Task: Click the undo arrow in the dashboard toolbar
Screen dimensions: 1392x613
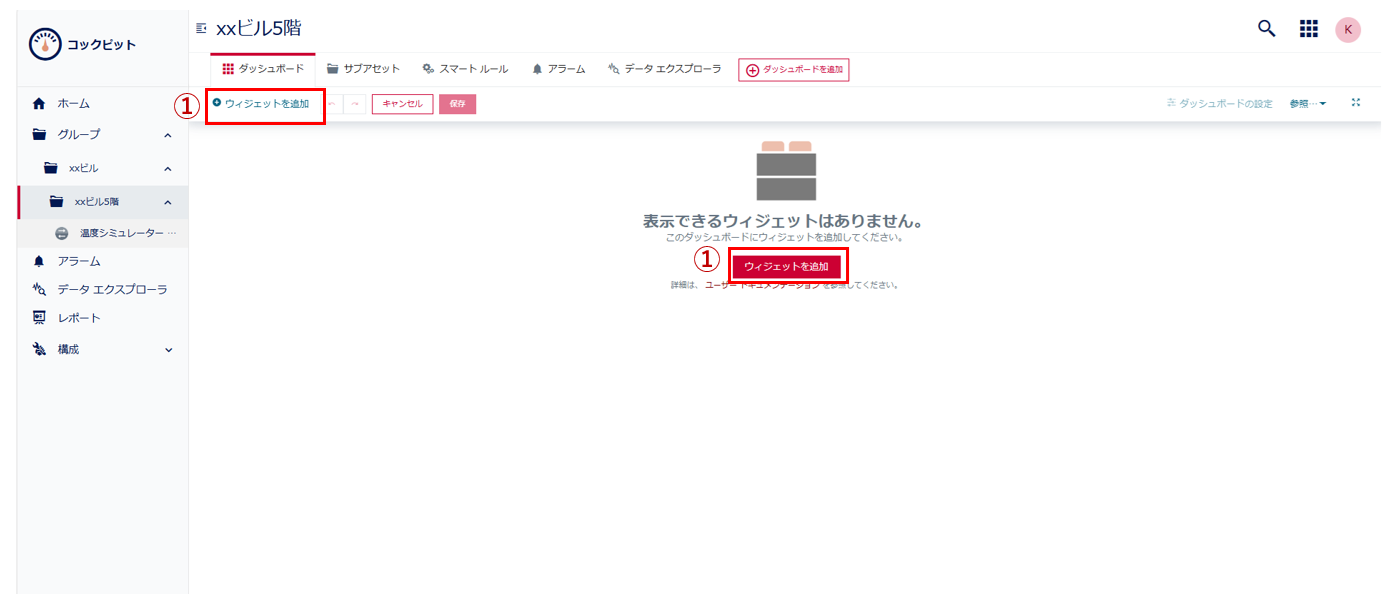Action: [333, 103]
